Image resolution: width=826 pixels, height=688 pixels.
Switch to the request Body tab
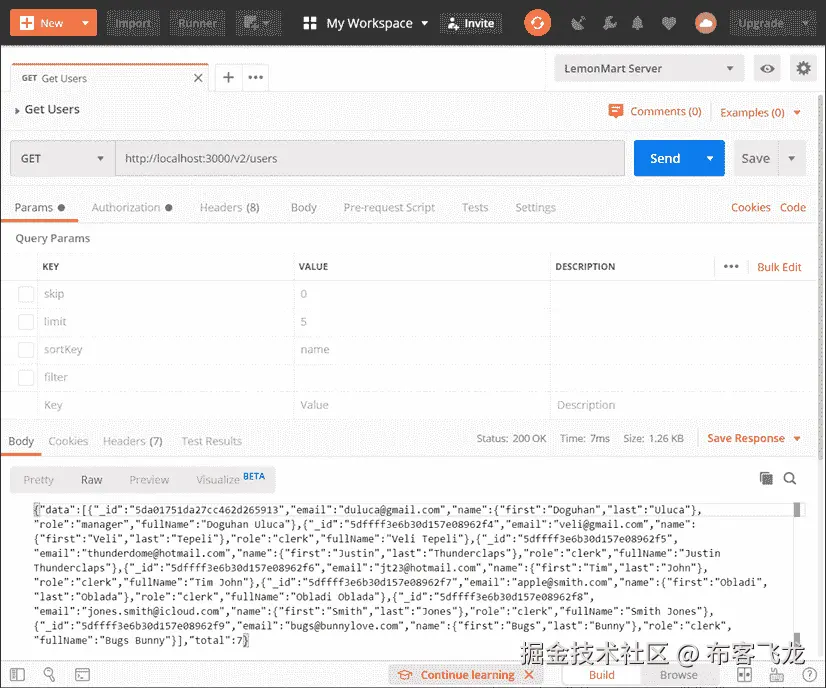303,208
